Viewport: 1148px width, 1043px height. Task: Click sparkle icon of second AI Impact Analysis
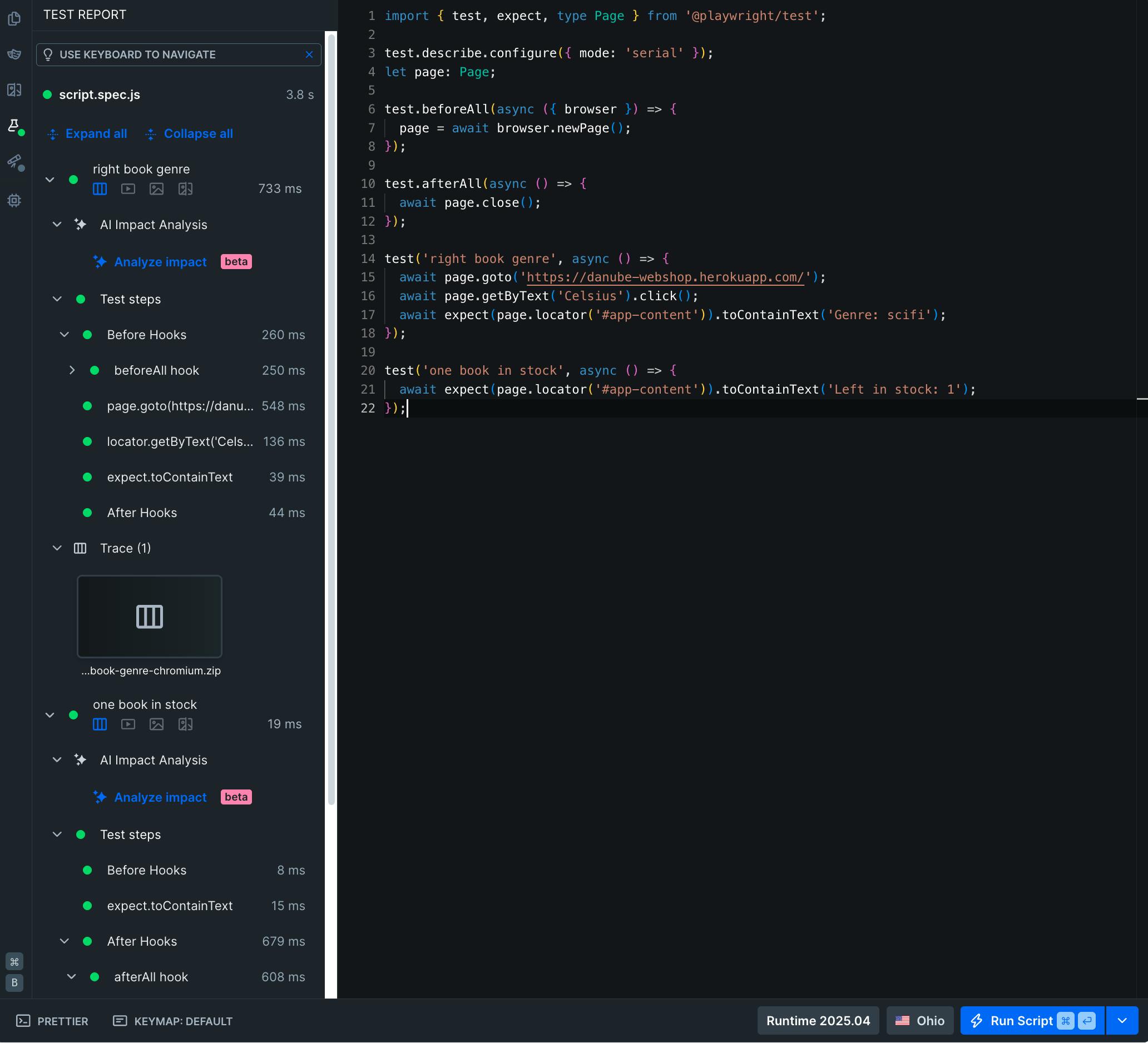point(80,759)
